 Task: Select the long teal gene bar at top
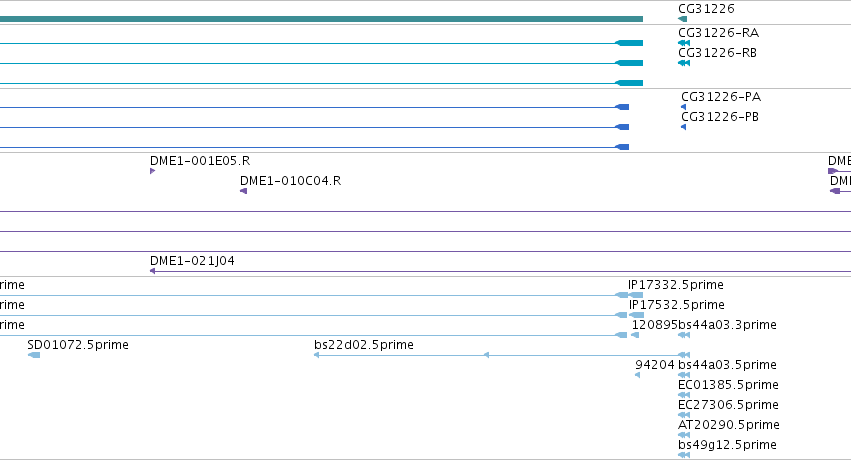pos(321,19)
